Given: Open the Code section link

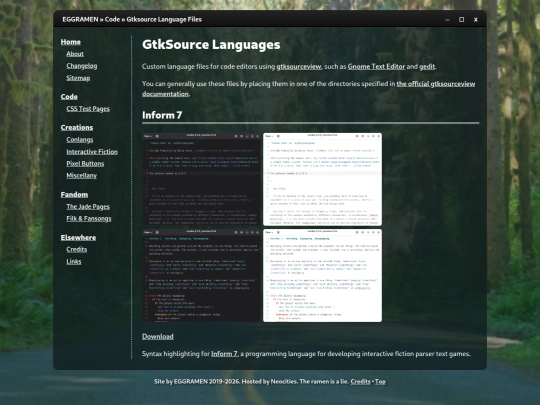Looking at the screenshot, I should click(69, 96).
